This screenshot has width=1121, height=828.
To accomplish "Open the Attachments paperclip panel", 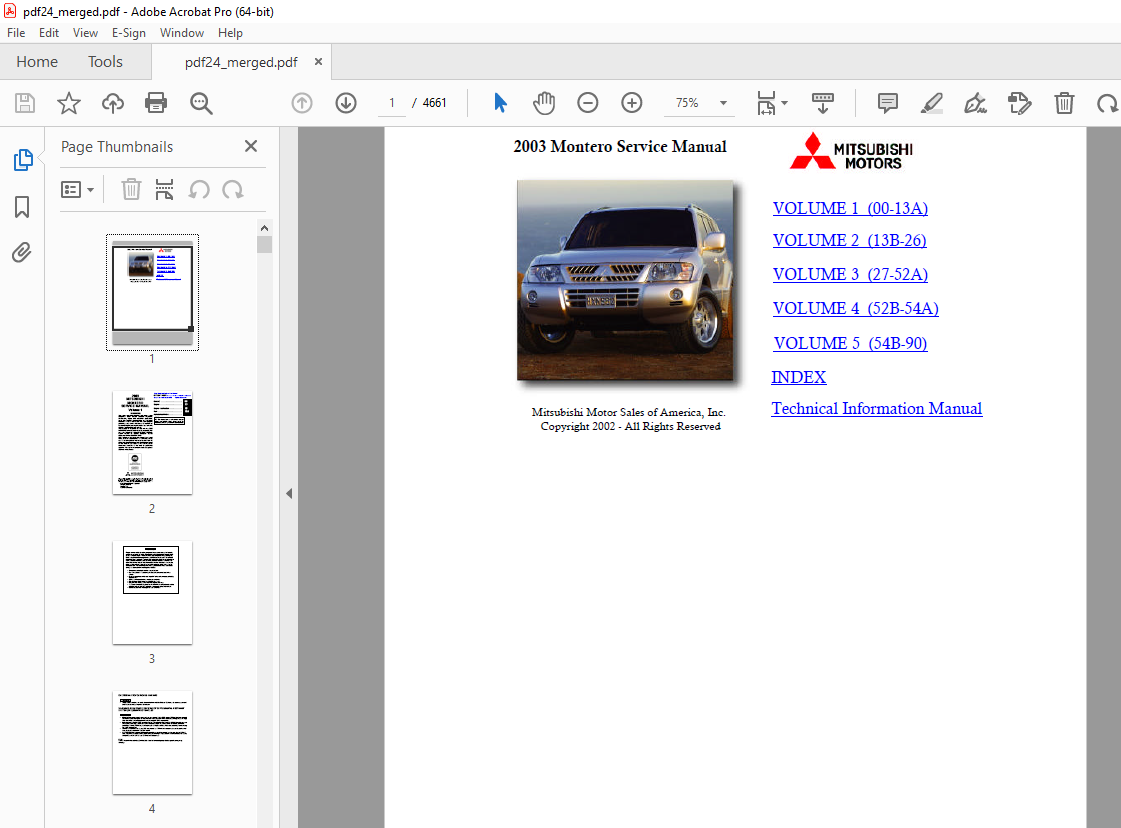I will [x=22, y=253].
